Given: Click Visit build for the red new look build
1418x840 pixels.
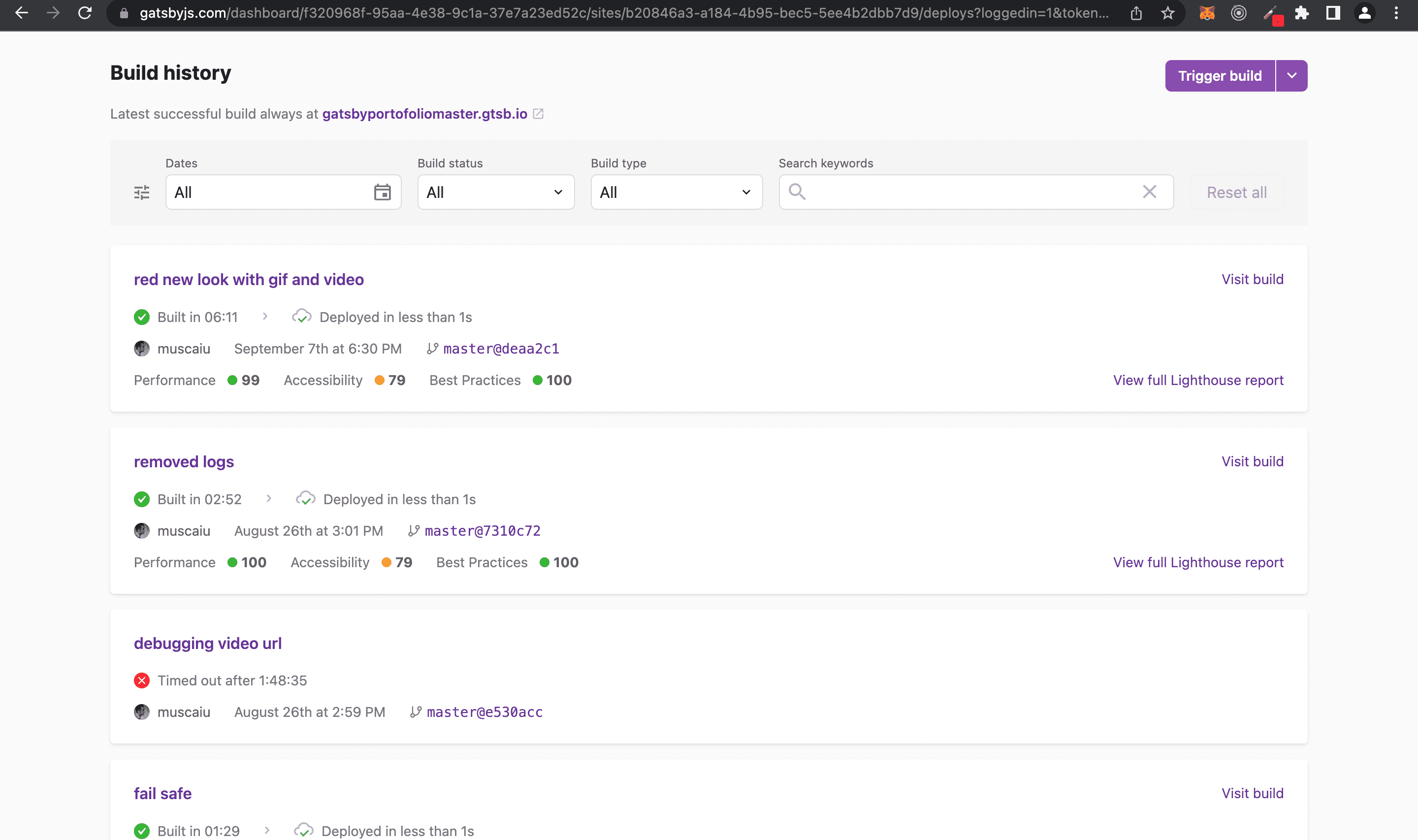Looking at the screenshot, I should [1252, 279].
